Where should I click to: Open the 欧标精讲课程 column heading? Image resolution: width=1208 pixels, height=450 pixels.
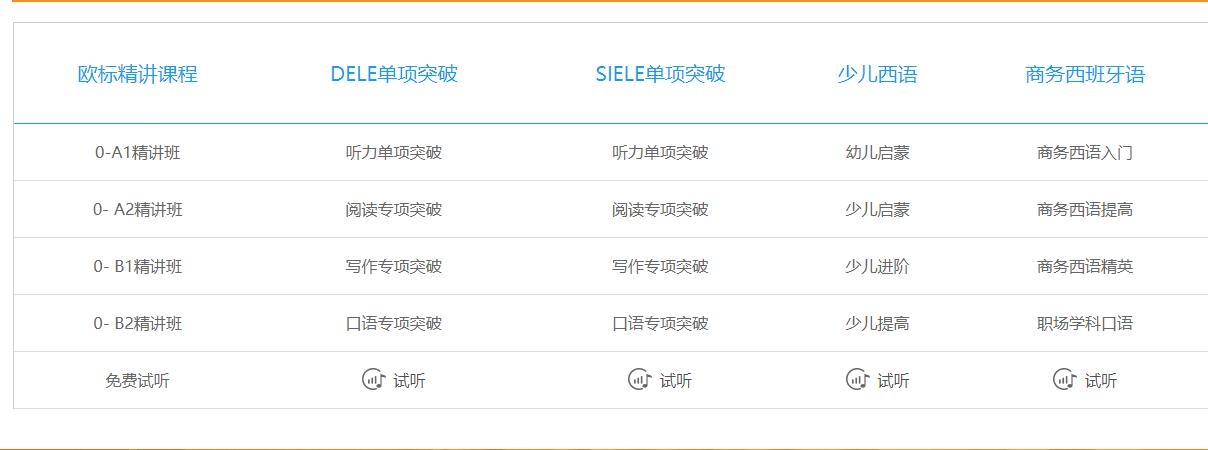138,74
